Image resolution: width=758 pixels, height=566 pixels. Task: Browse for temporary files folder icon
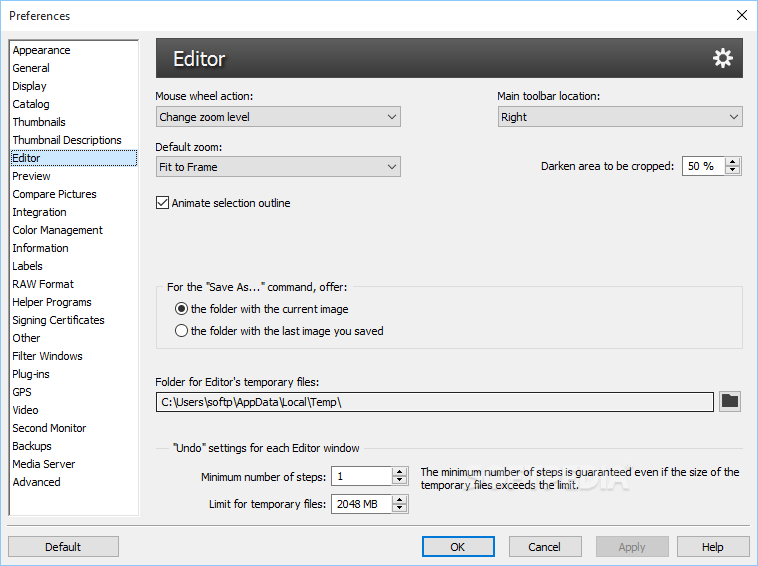tap(729, 402)
